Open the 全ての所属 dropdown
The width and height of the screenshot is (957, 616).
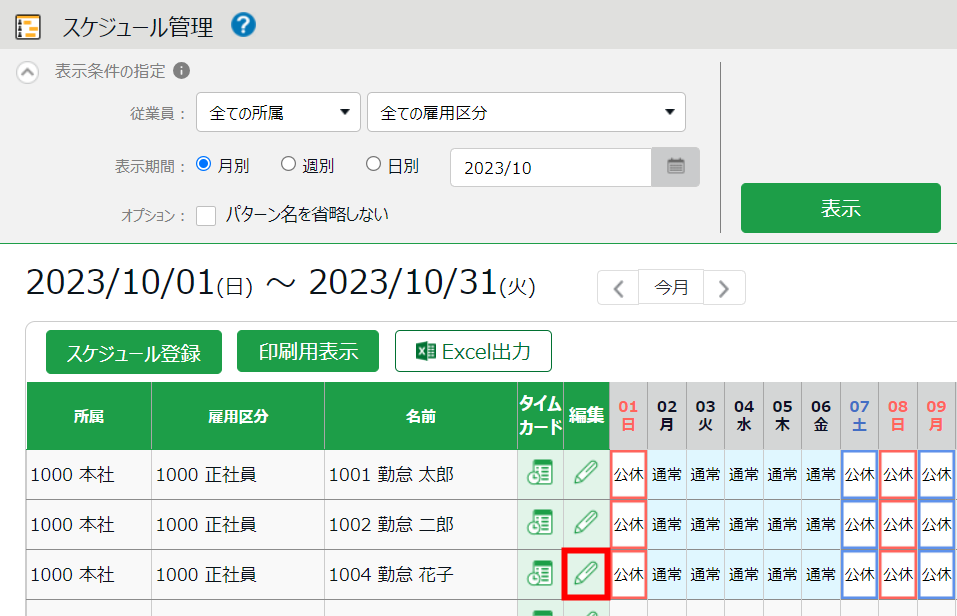click(x=278, y=113)
